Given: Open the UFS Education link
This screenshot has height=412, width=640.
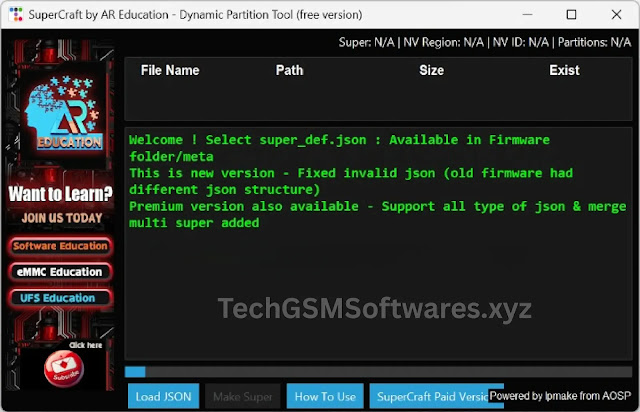Looking at the screenshot, I should [x=60, y=298].
